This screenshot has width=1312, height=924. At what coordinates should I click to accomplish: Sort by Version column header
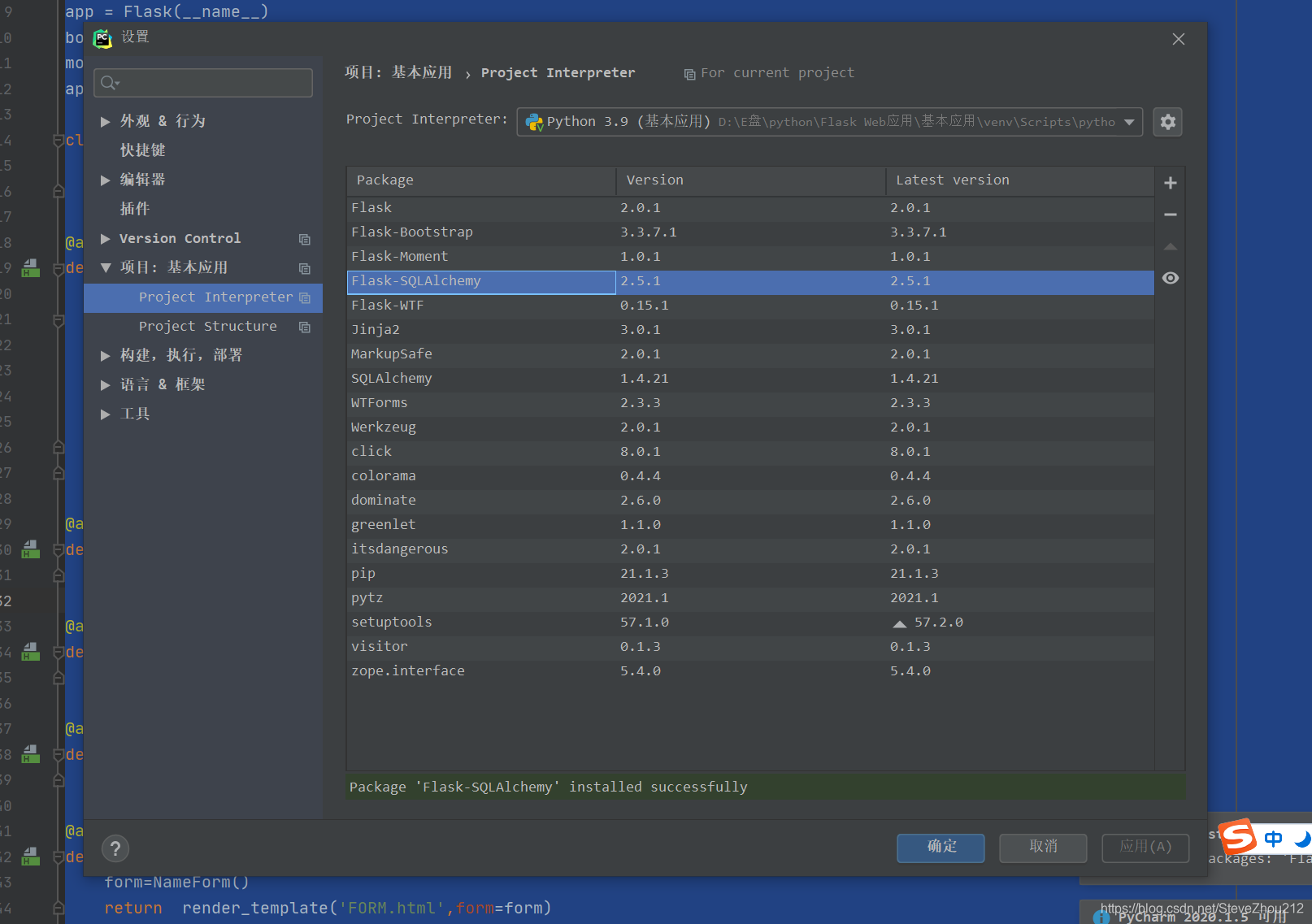(751, 180)
